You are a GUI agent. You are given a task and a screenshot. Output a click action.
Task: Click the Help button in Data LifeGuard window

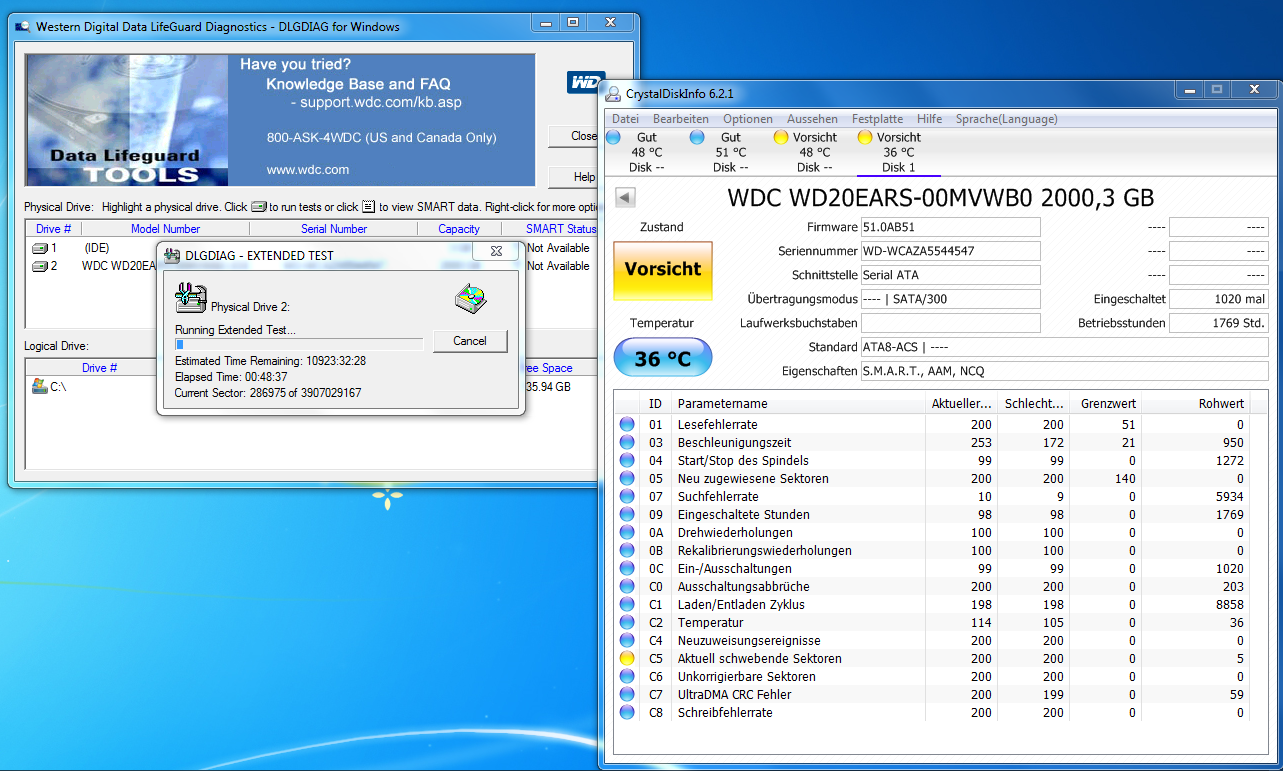pos(574,177)
